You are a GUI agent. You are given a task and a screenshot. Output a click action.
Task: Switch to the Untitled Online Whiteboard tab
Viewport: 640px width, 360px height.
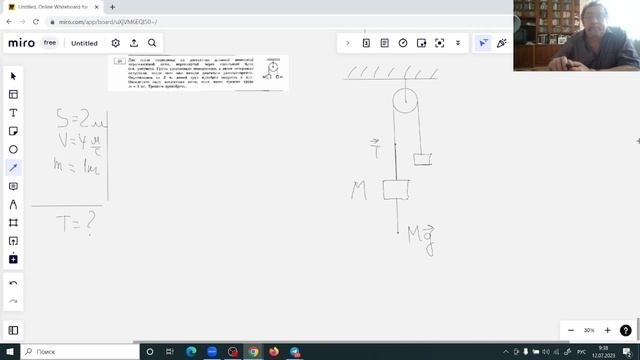[52, 7]
